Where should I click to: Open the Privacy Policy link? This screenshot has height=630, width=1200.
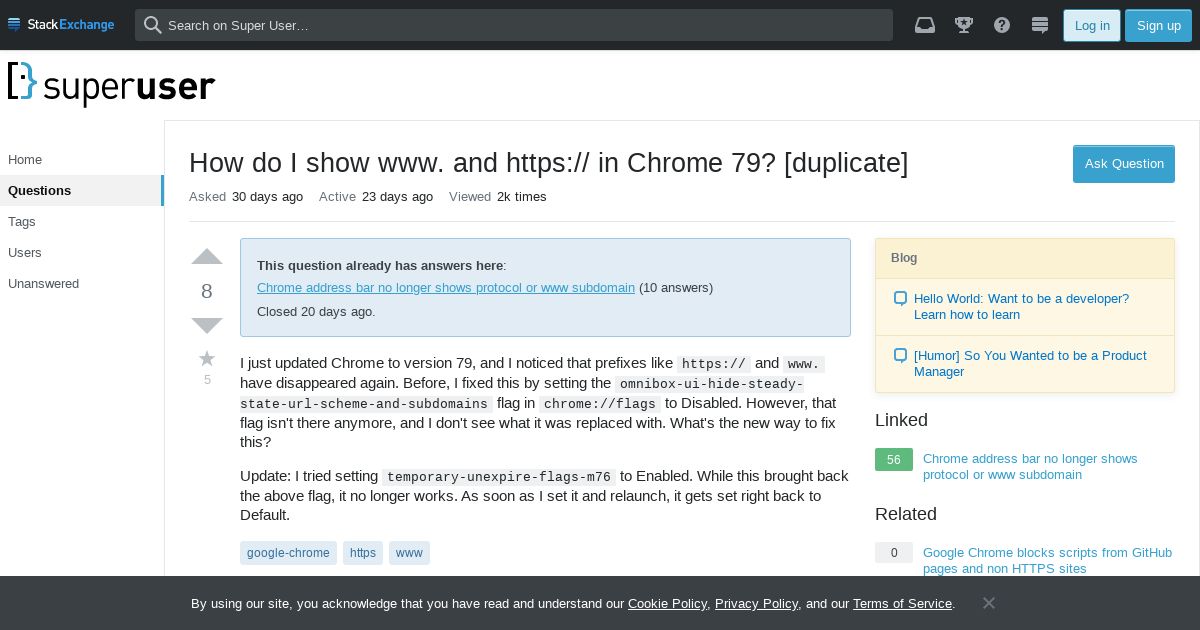tap(756, 604)
